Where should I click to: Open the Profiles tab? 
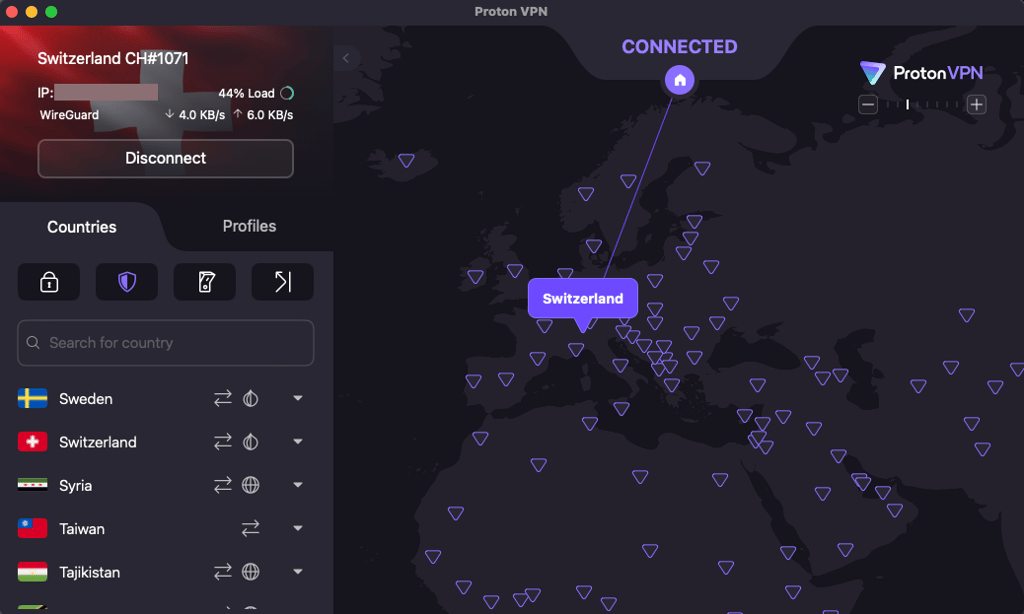pyautogui.click(x=249, y=226)
